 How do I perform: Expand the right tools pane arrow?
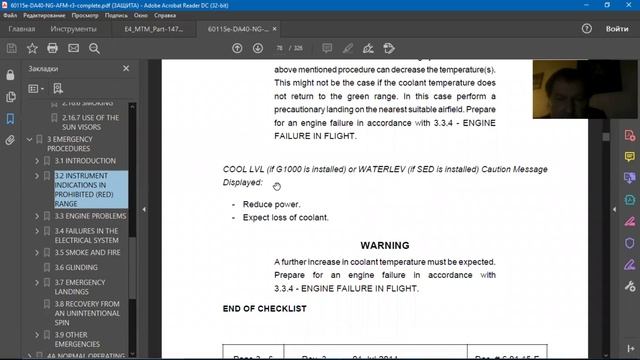point(614,209)
